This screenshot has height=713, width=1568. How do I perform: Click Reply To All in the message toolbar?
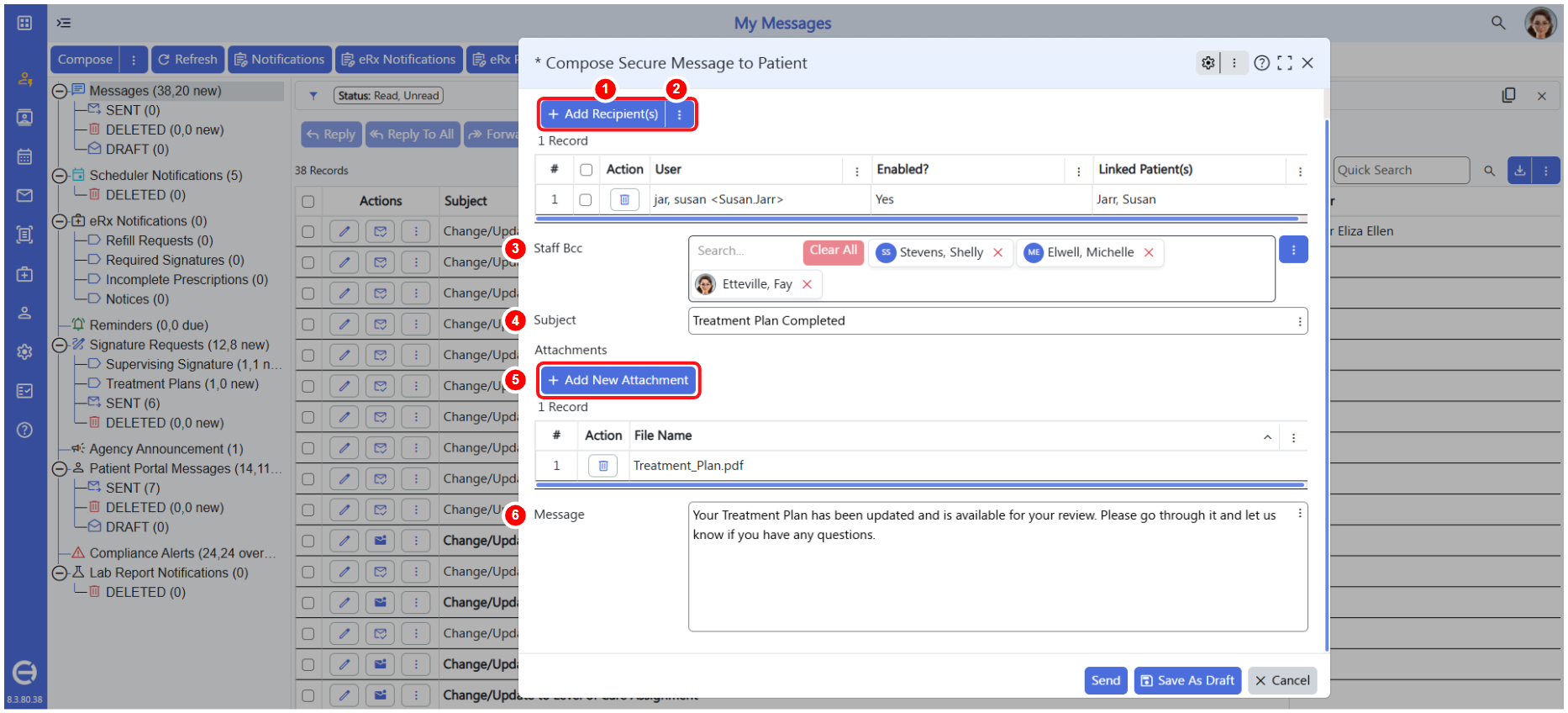(413, 135)
